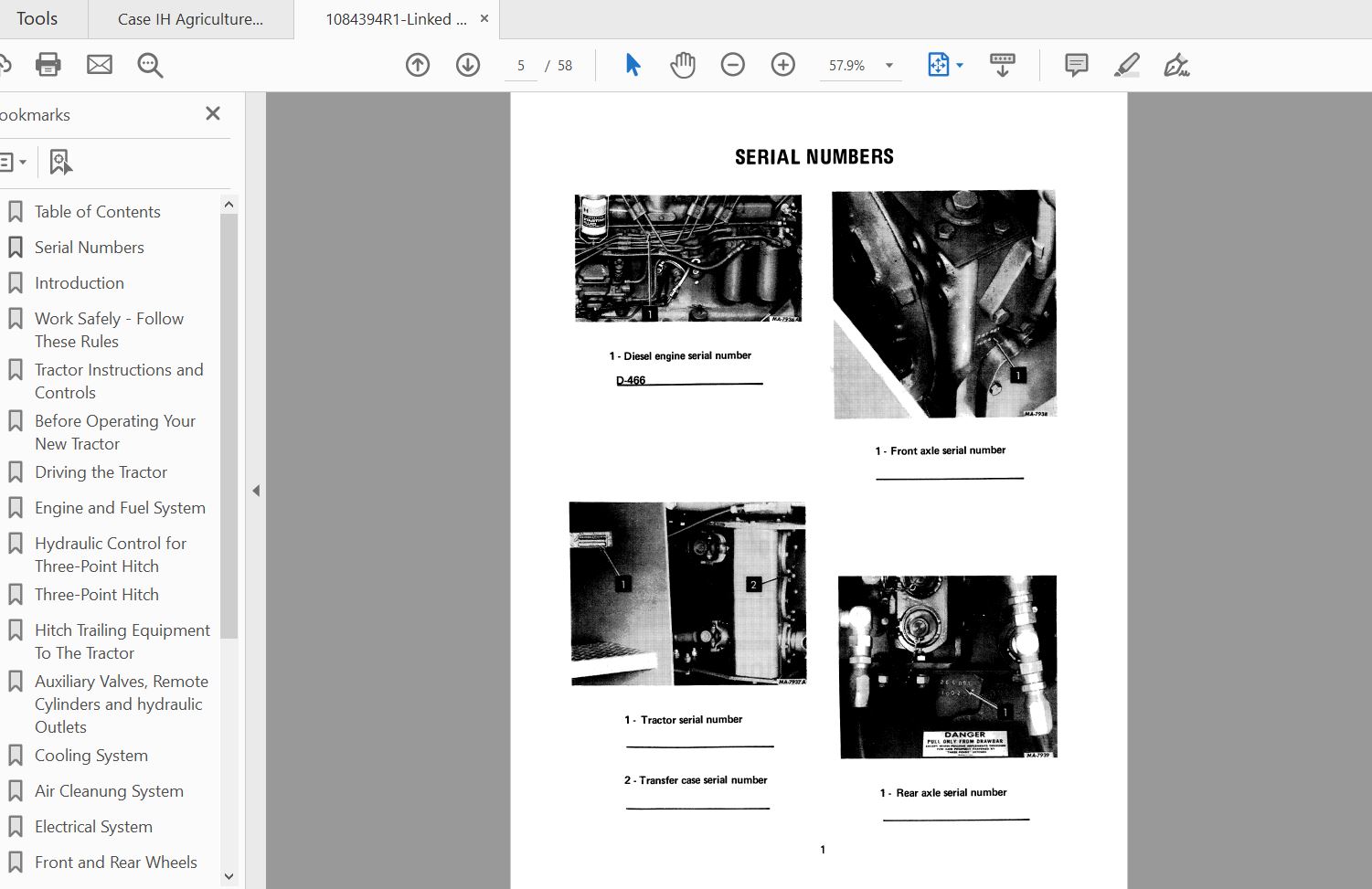Screen dimensions: 1372x889
Task: Click the front axle serial number photo
Action: [944, 304]
